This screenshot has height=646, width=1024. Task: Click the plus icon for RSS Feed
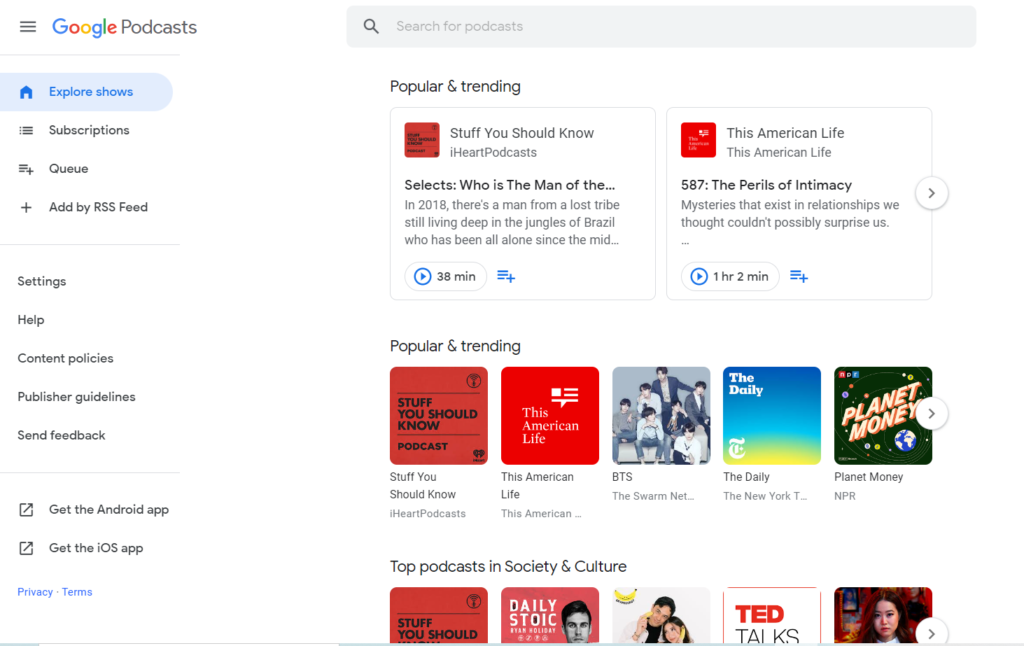pos(26,208)
